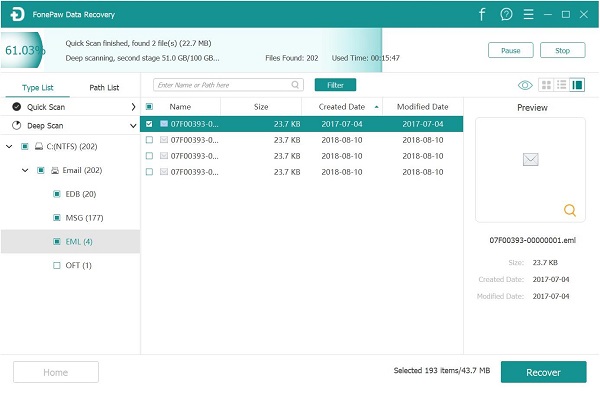The width and height of the screenshot is (600, 394).
Task: Zoom the preview with magnifier icon
Action: point(570,210)
